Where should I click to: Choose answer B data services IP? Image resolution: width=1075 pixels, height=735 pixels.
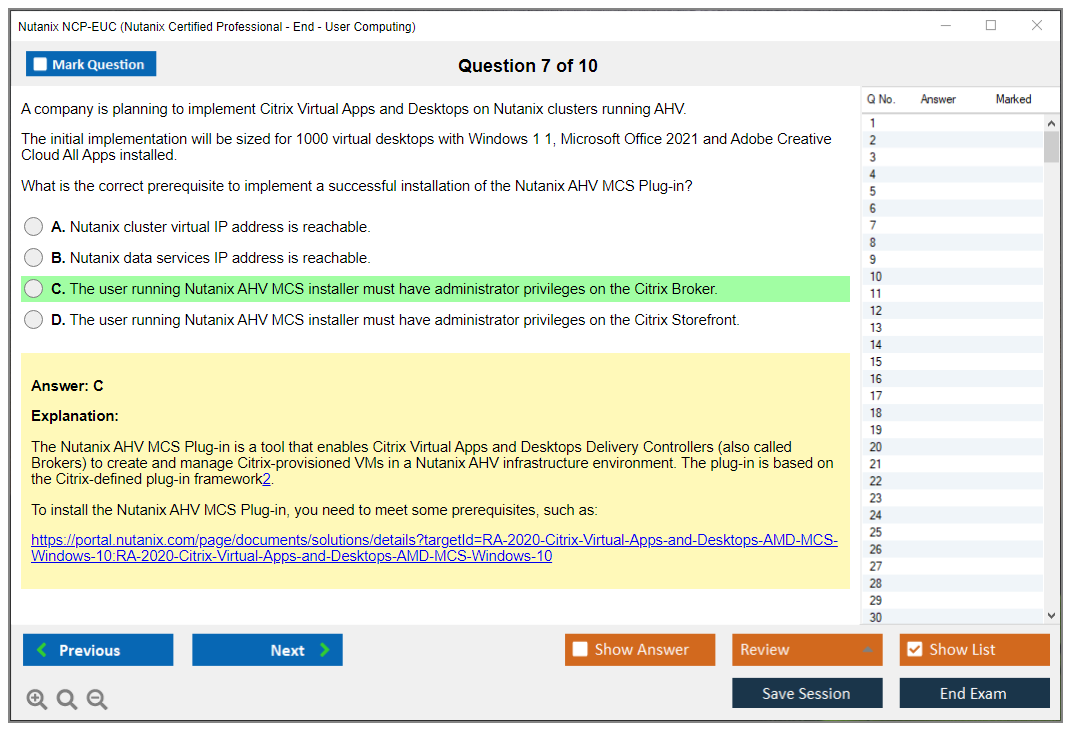click(x=34, y=258)
